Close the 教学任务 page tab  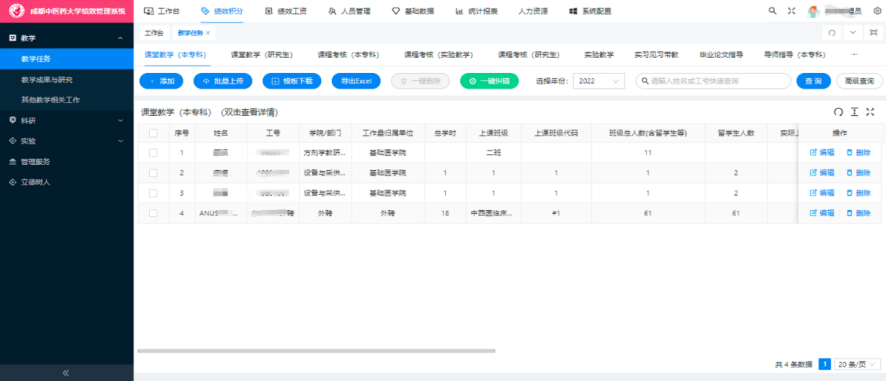208,33
